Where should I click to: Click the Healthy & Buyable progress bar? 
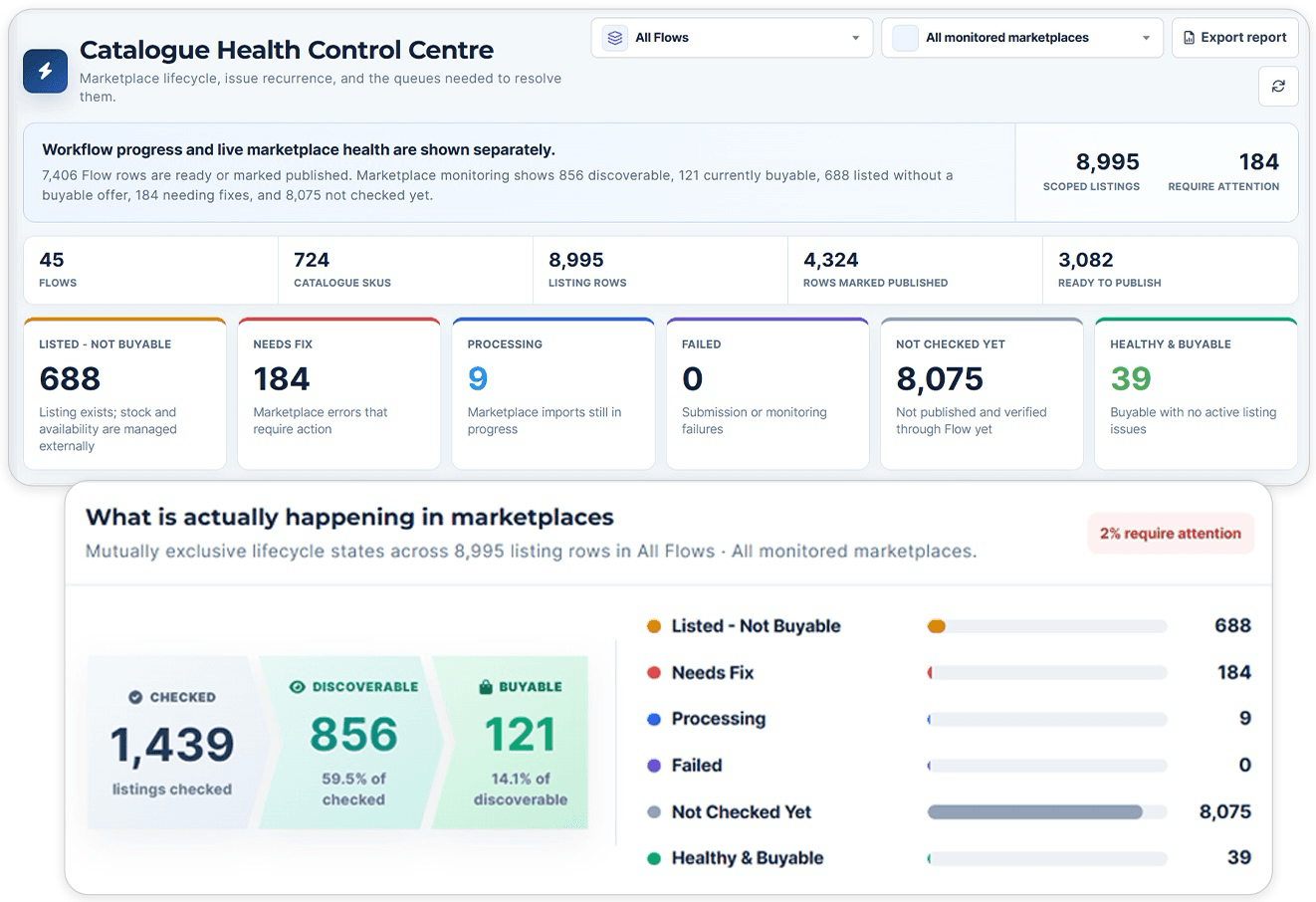point(1047,858)
